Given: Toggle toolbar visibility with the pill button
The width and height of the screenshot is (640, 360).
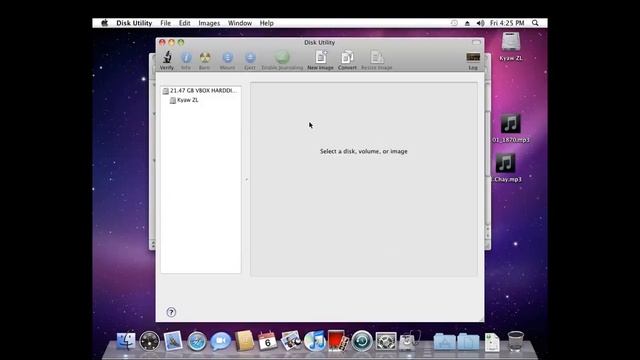Looking at the screenshot, I should pos(476,42).
